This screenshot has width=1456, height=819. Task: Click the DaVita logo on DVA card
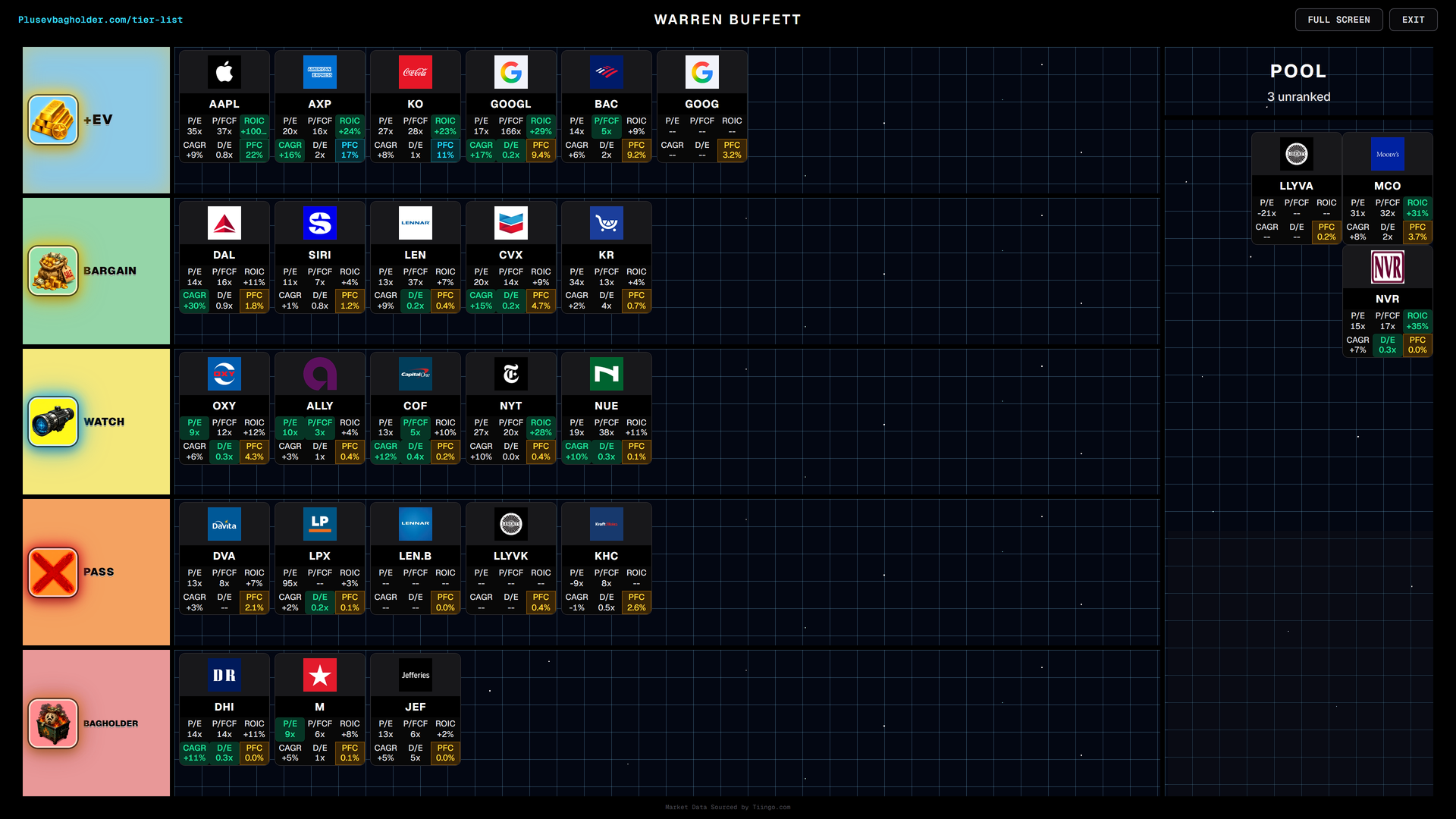click(224, 524)
